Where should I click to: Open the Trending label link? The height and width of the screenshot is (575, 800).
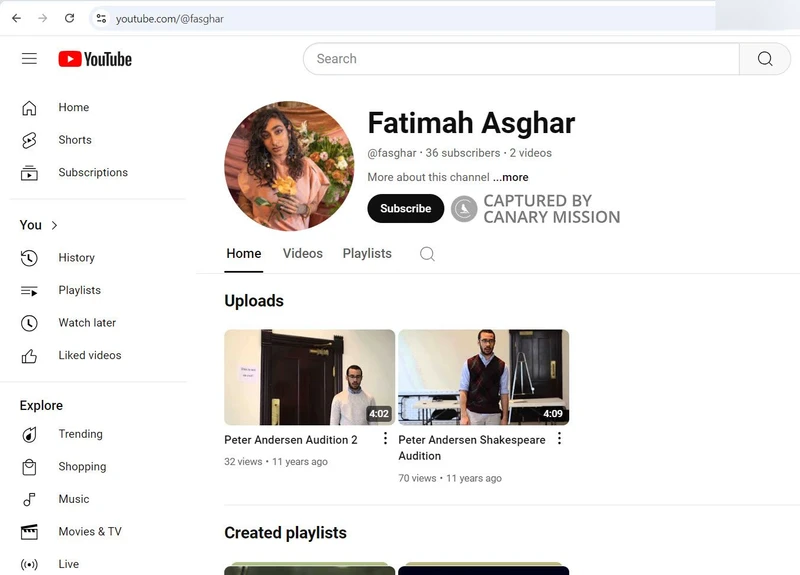(x=80, y=434)
